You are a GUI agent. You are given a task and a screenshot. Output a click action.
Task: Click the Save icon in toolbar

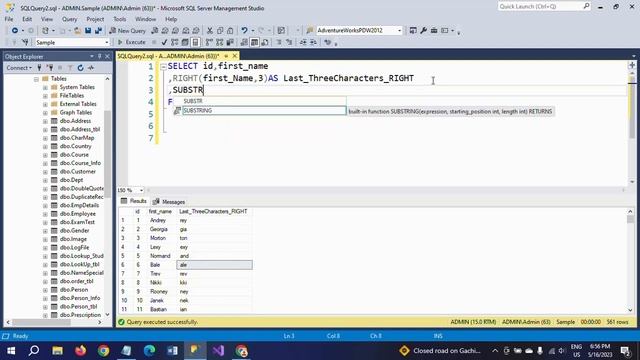pyautogui.click(x=88, y=31)
